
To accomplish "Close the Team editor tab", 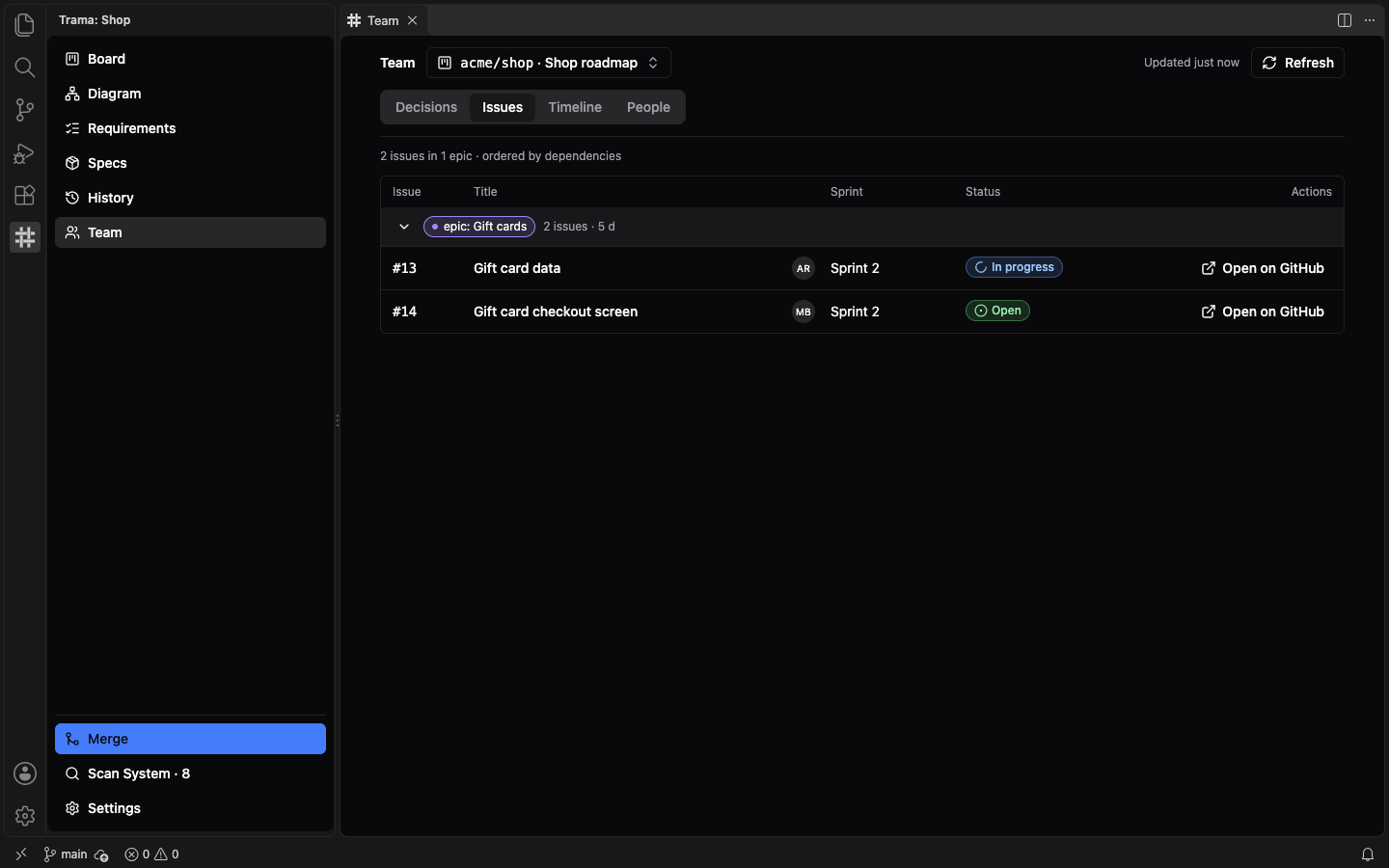I will 413,20.
